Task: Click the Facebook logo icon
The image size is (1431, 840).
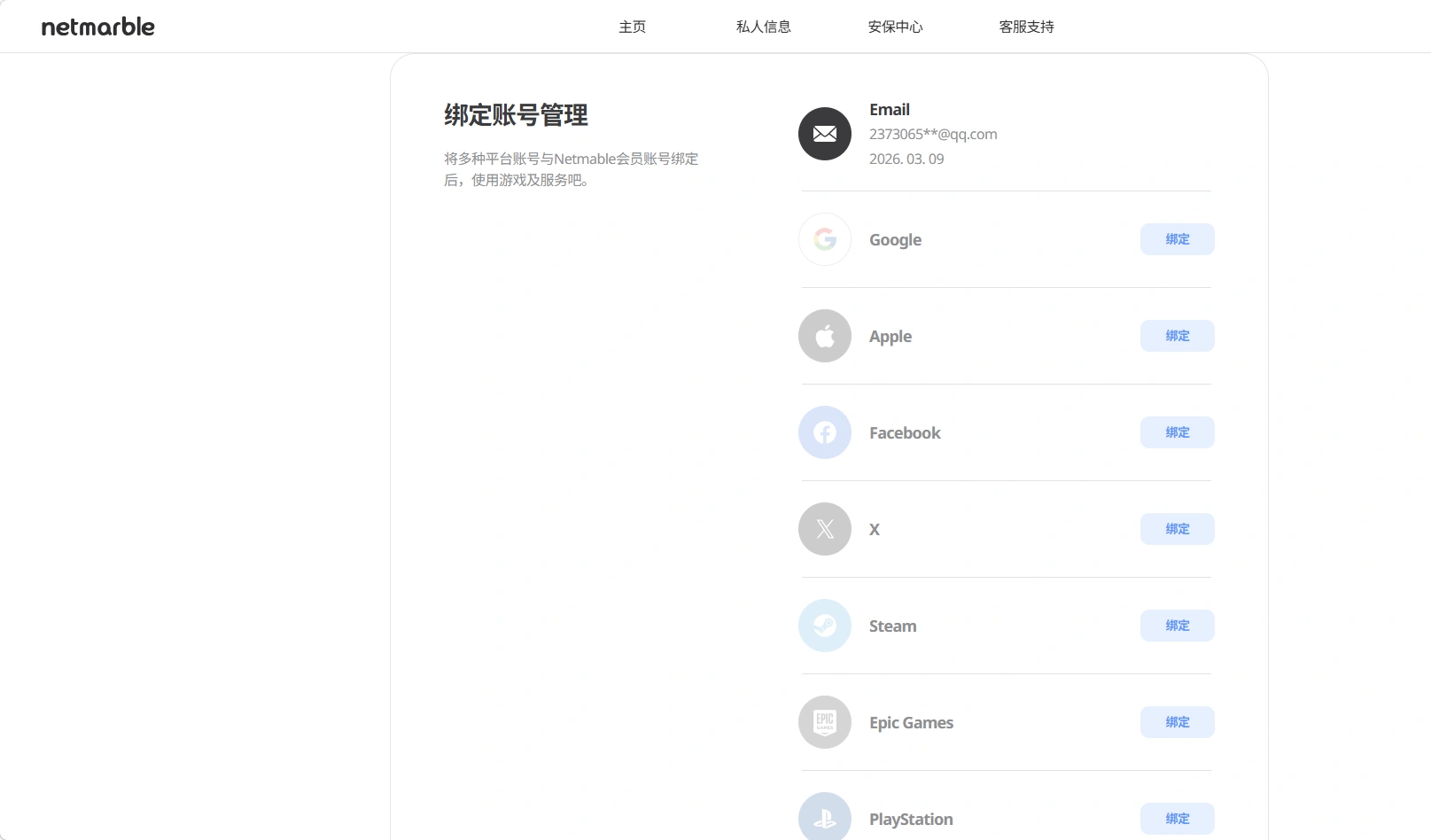Action: [x=825, y=432]
